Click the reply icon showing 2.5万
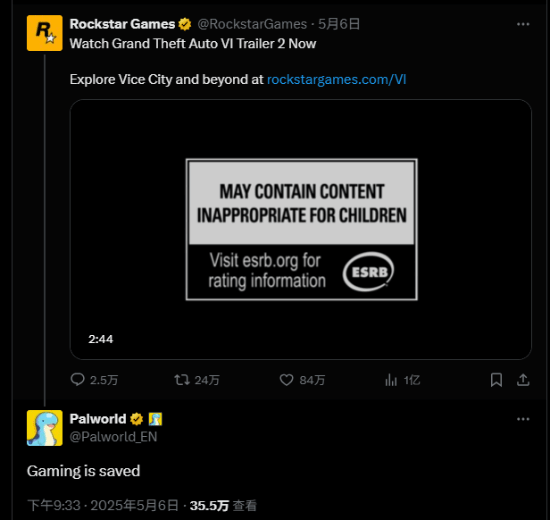The image size is (550, 520). pyautogui.click(x=78, y=380)
